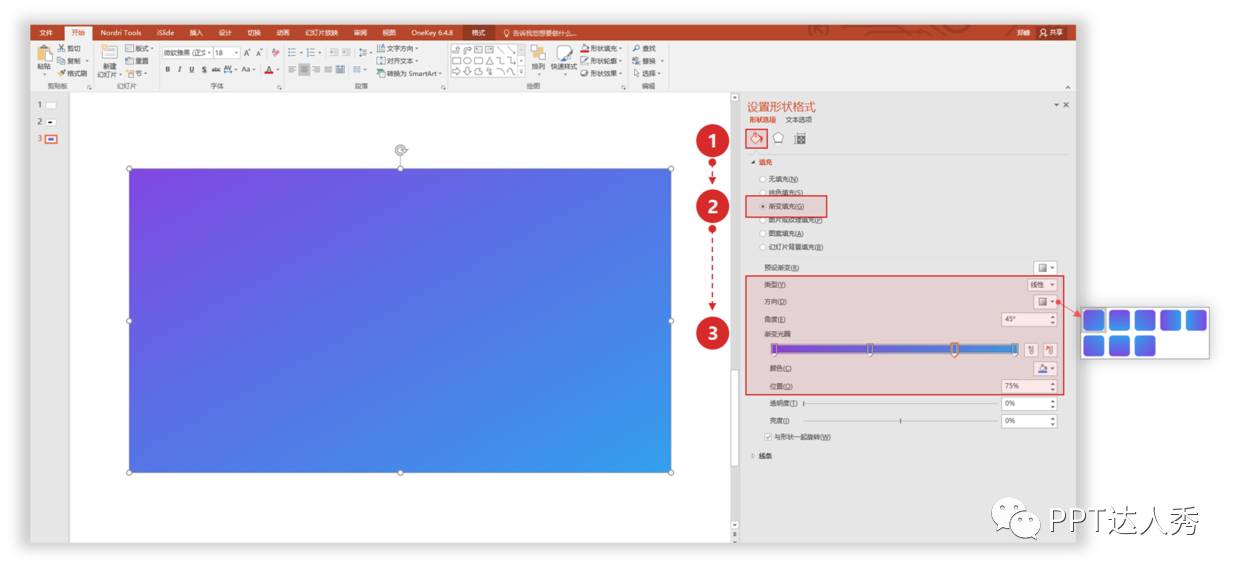The width and height of the screenshot is (1240, 576).
Task: Toggle Rotate with shape (与形状一起旋转) checkbox
Action: [x=768, y=437]
